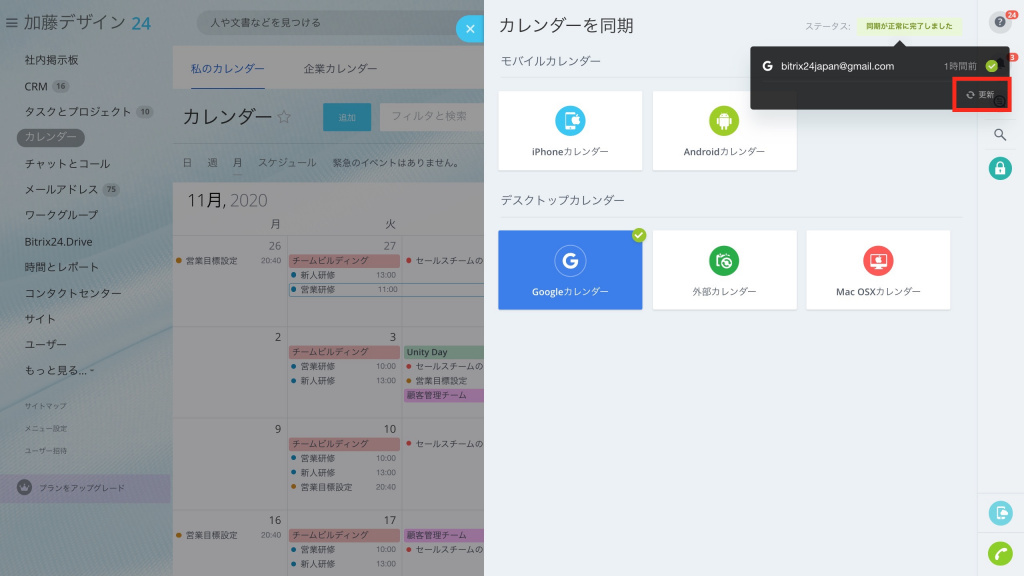Image resolution: width=1024 pixels, height=576 pixels.
Task: Open カレンダー in the left menu
Action: point(50,137)
